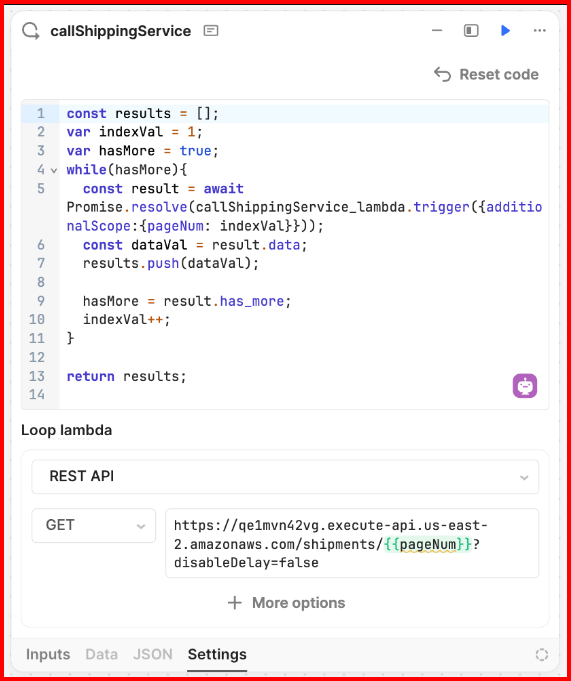The width and height of the screenshot is (571, 681).
Task: Open the GET method dropdown
Action: pos(93,526)
